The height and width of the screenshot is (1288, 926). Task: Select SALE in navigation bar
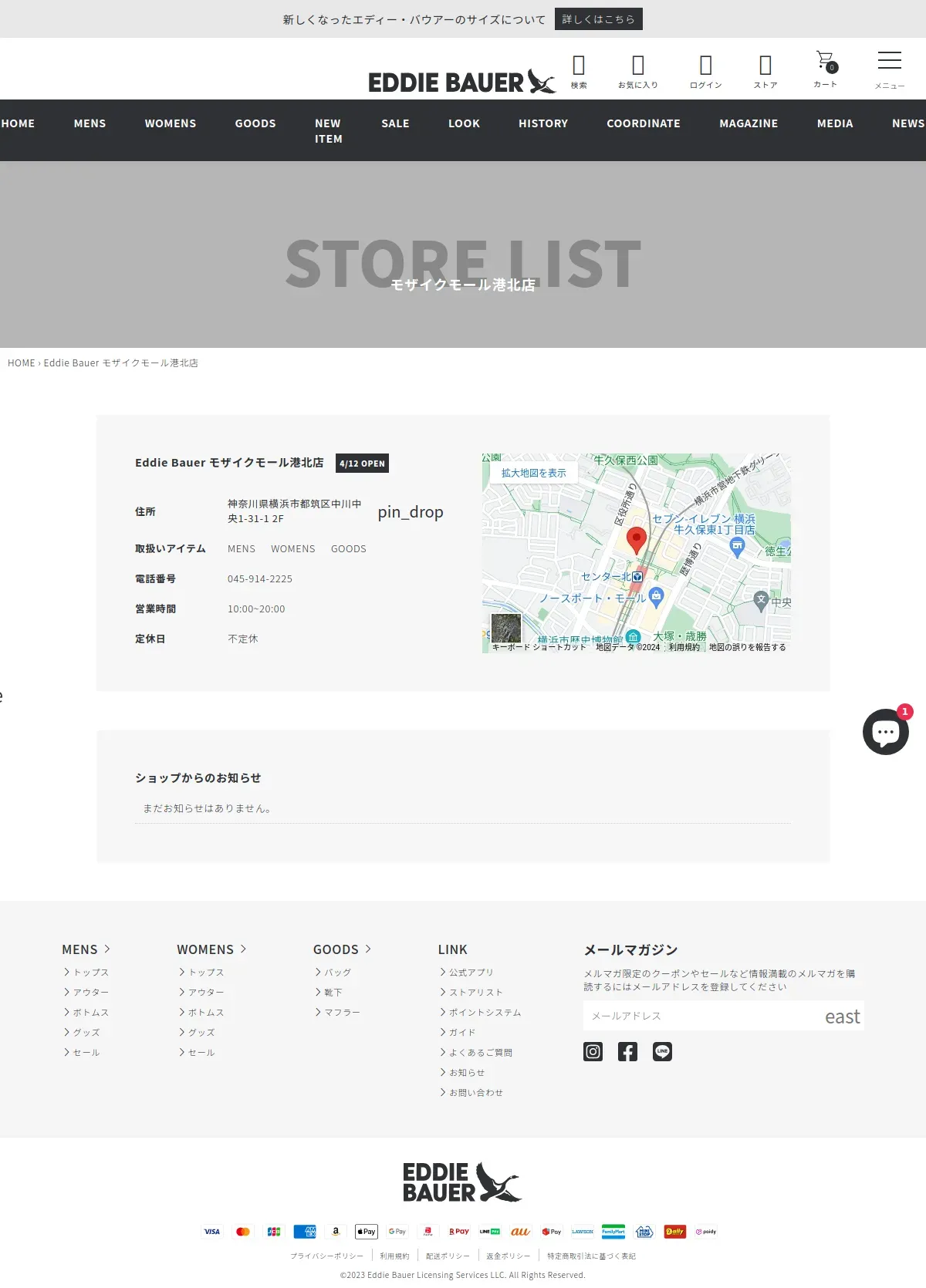395,123
